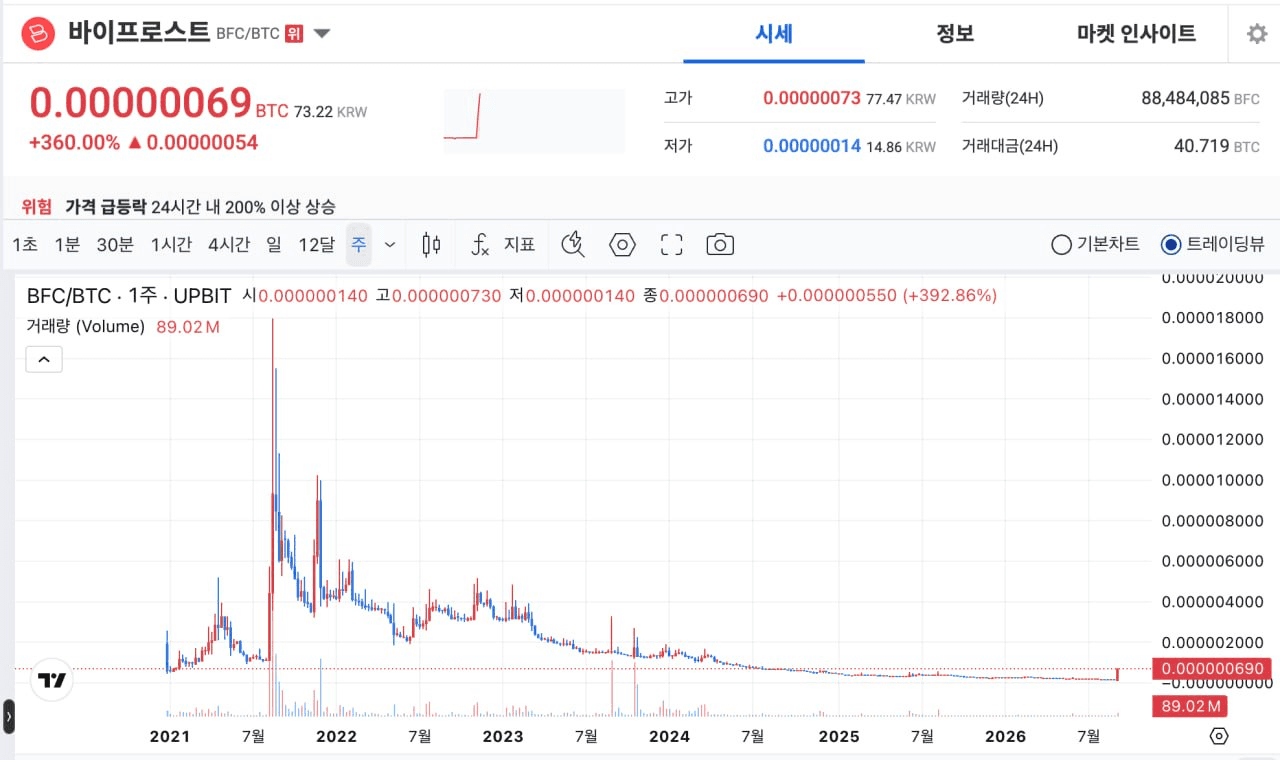Select the 30분 interval
The image size is (1280, 760).
pyautogui.click(x=115, y=244)
